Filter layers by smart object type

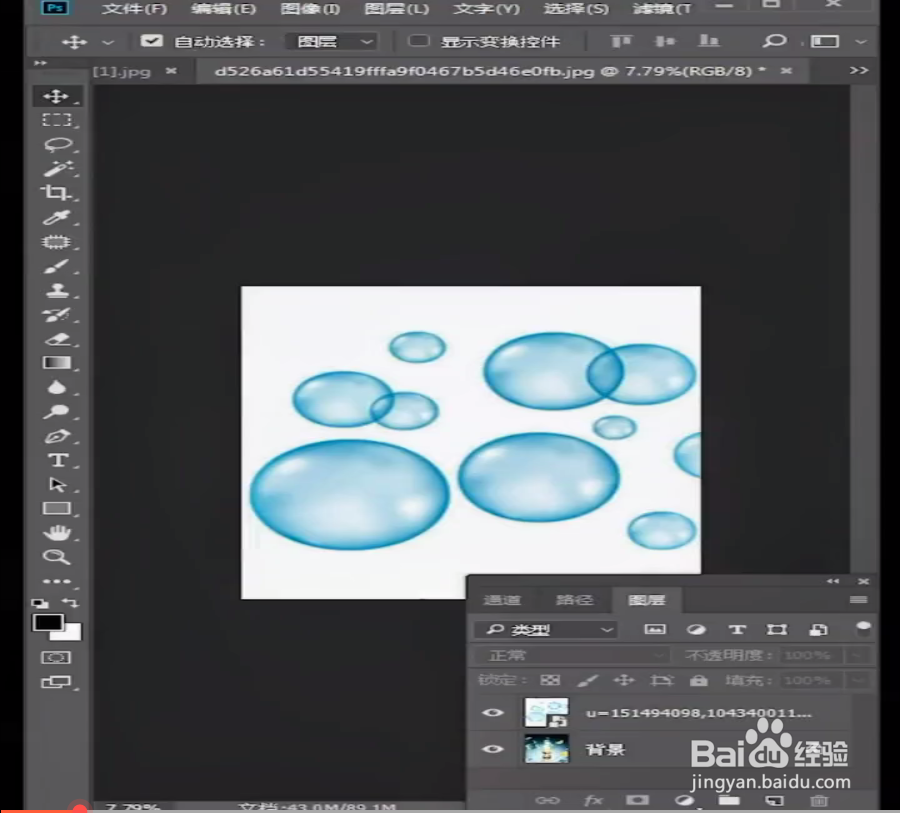tap(818, 629)
